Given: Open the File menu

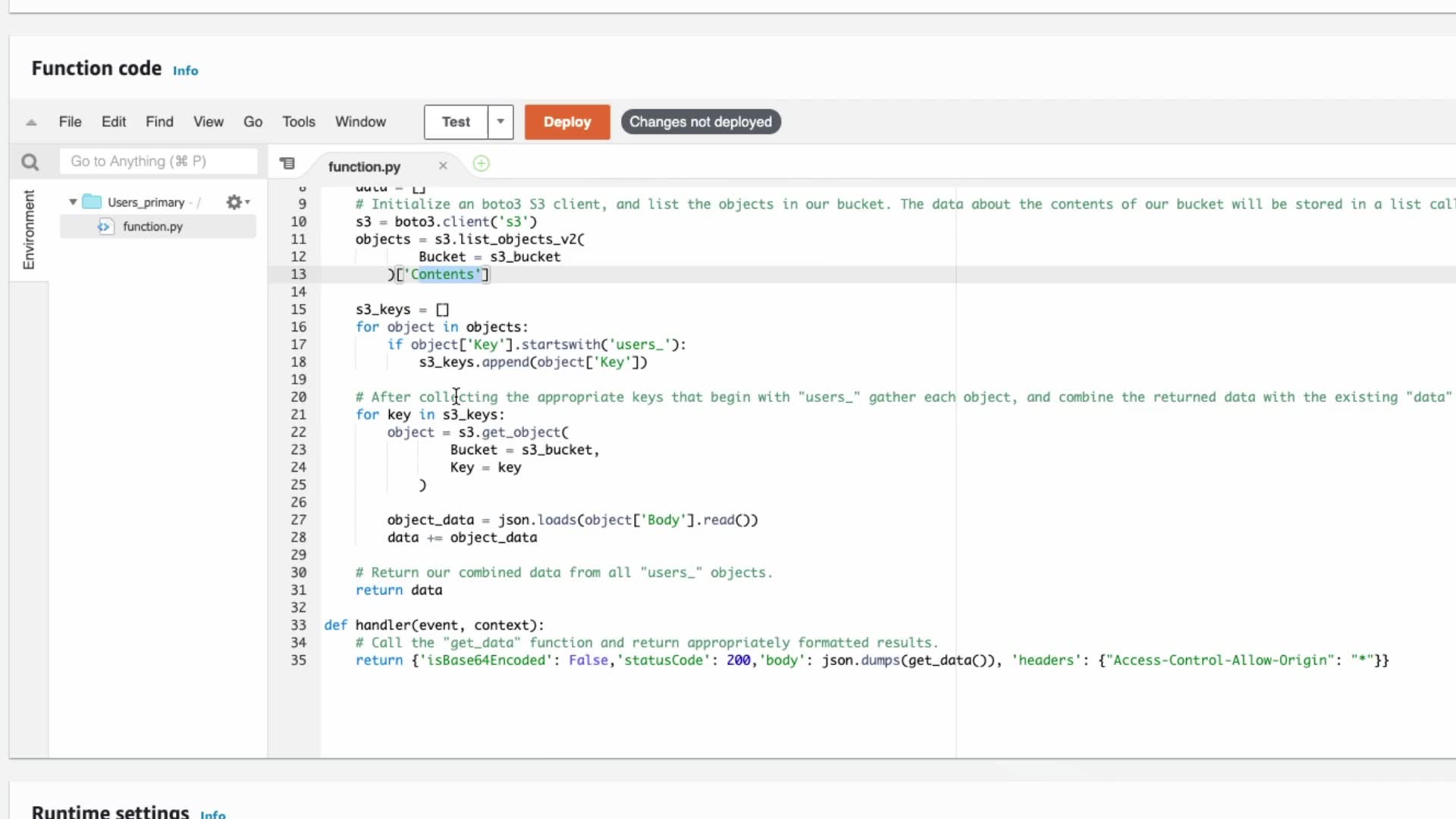Looking at the screenshot, I should (x=70, y=122).
